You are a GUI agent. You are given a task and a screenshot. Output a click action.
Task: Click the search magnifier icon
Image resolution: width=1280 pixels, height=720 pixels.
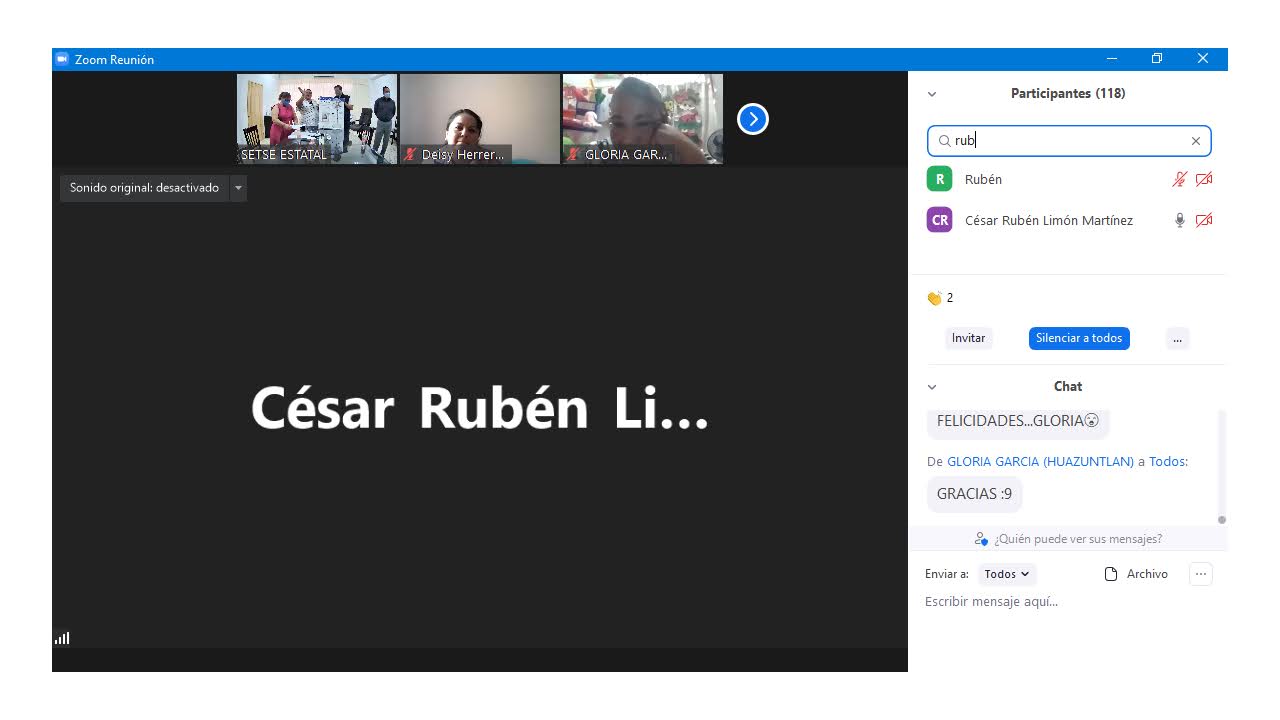(x=944, y=141)
